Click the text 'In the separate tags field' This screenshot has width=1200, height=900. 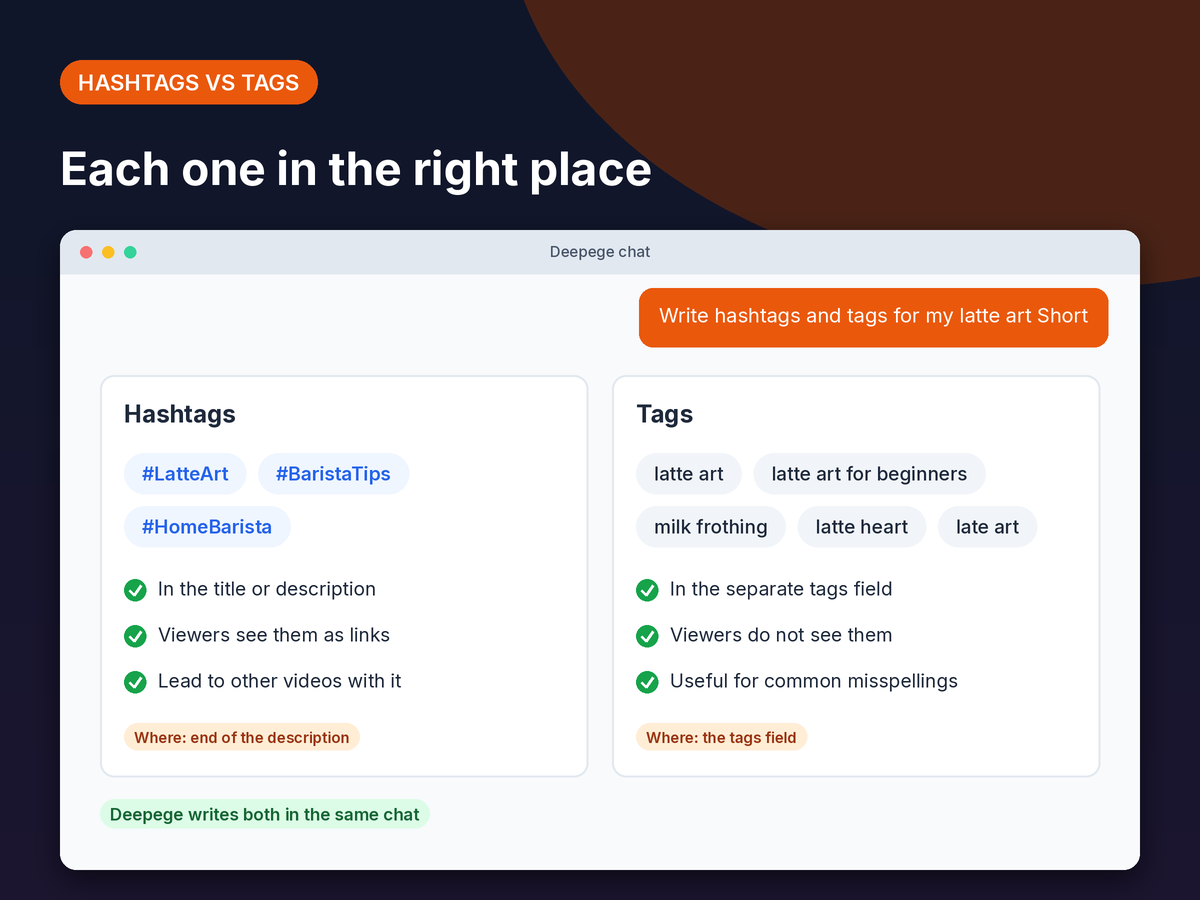point(781,589)
